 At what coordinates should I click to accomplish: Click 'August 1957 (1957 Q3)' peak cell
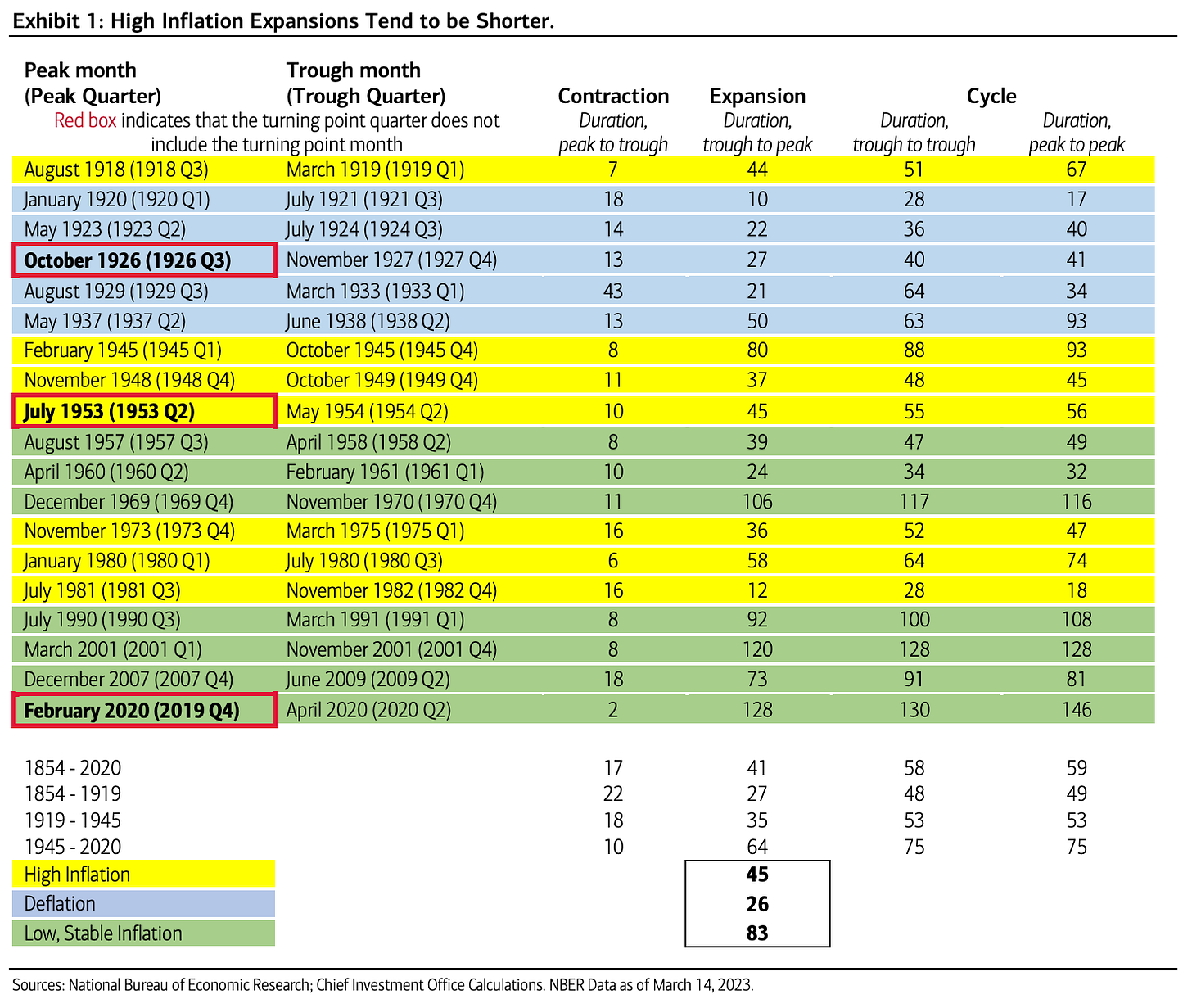116,442
